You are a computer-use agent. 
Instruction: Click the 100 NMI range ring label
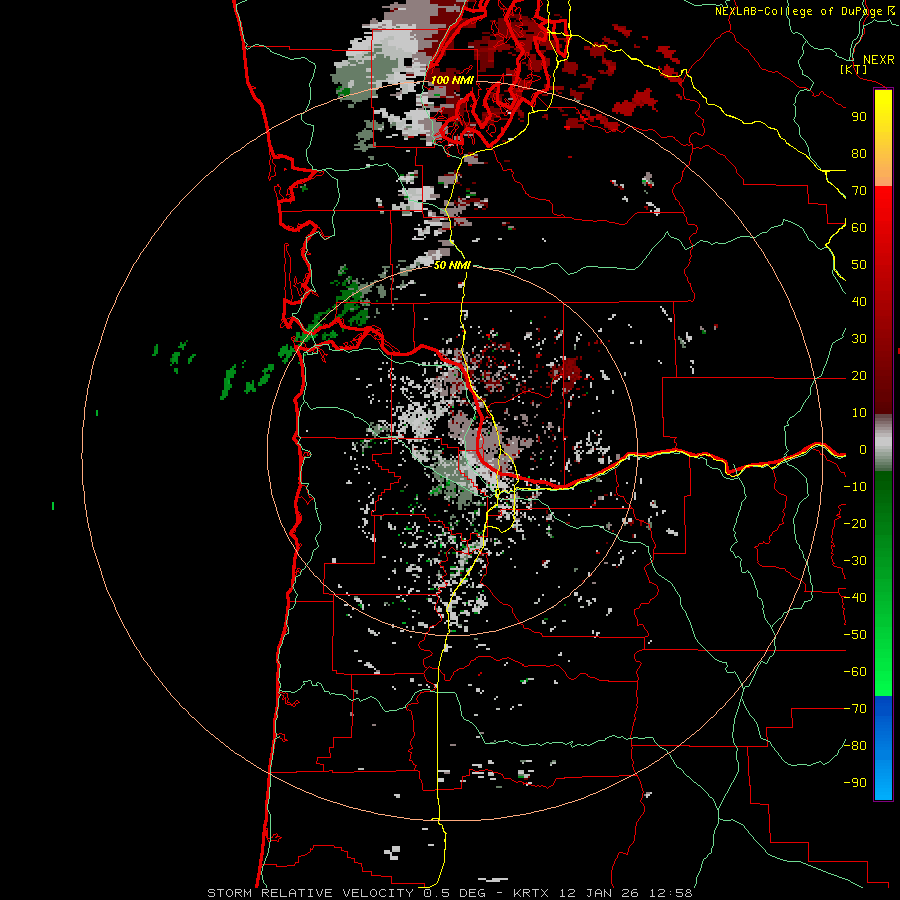452,80
